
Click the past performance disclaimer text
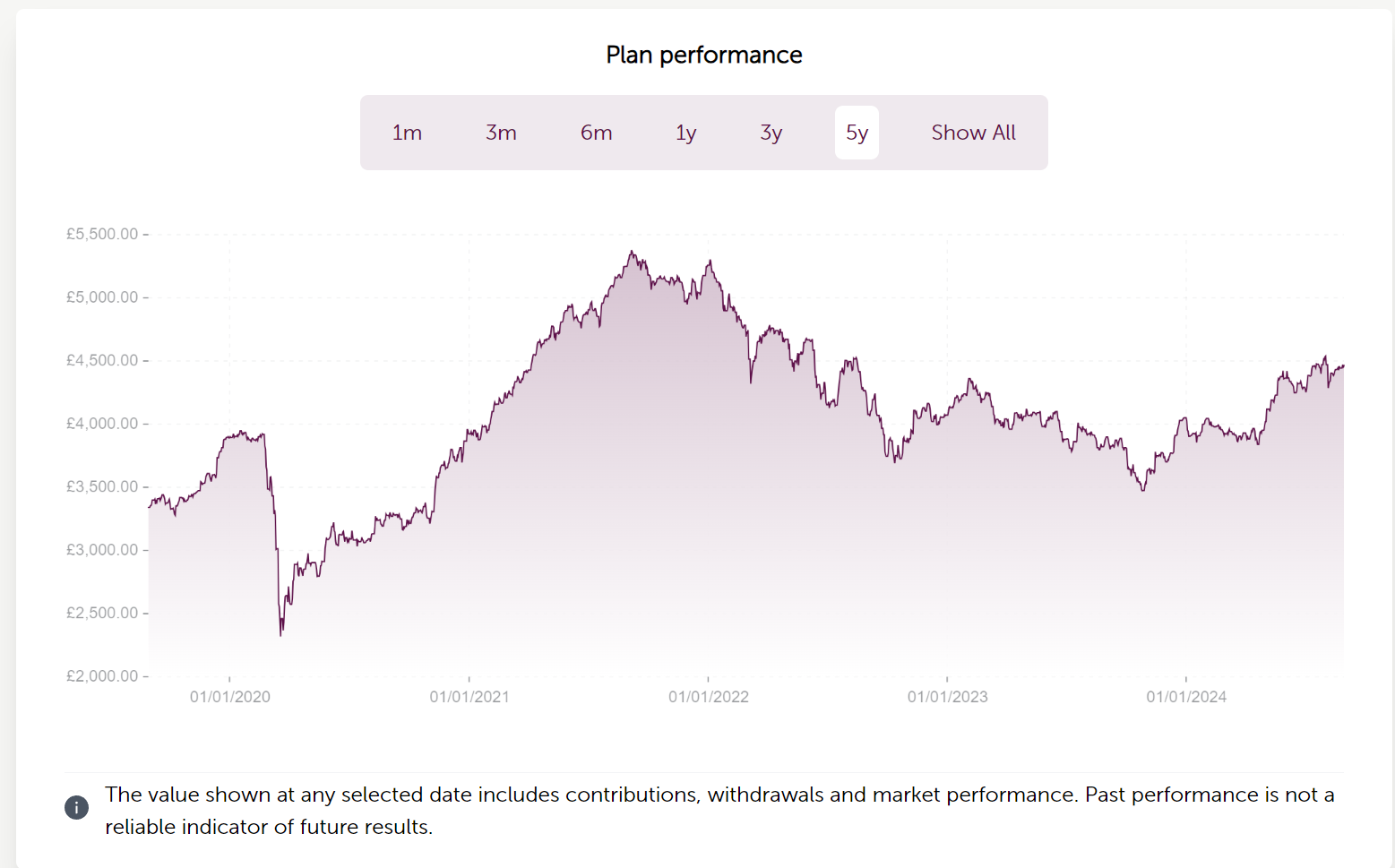(x=719, y=810)
